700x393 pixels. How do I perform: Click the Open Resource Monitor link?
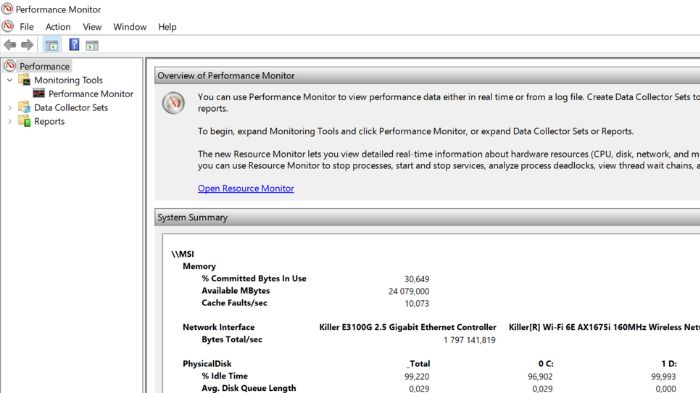[246, 188]
